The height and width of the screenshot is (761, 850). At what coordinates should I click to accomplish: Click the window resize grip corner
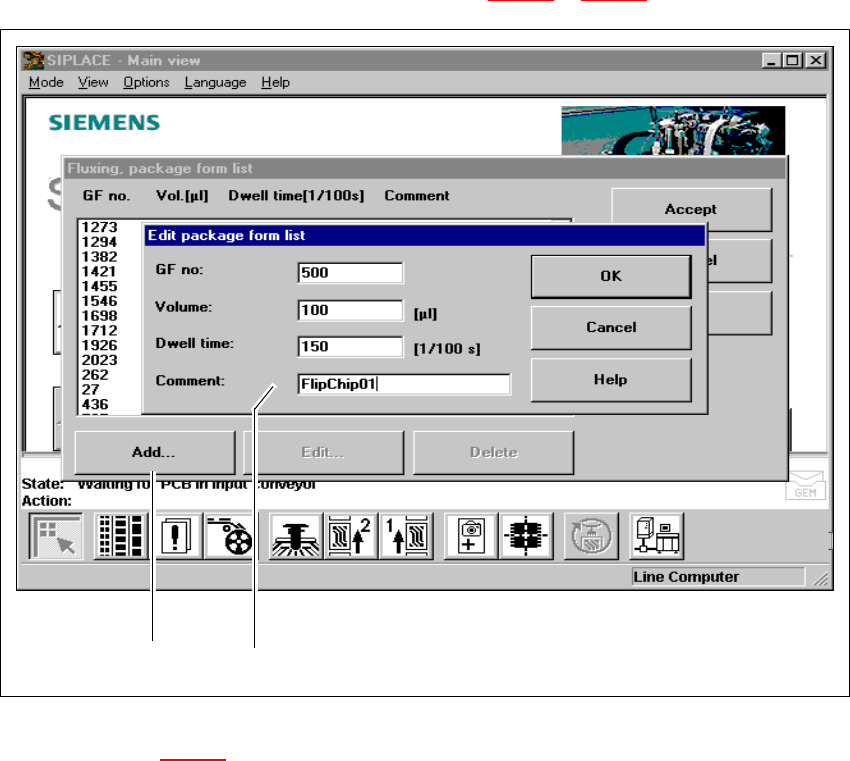pos(820,579)
